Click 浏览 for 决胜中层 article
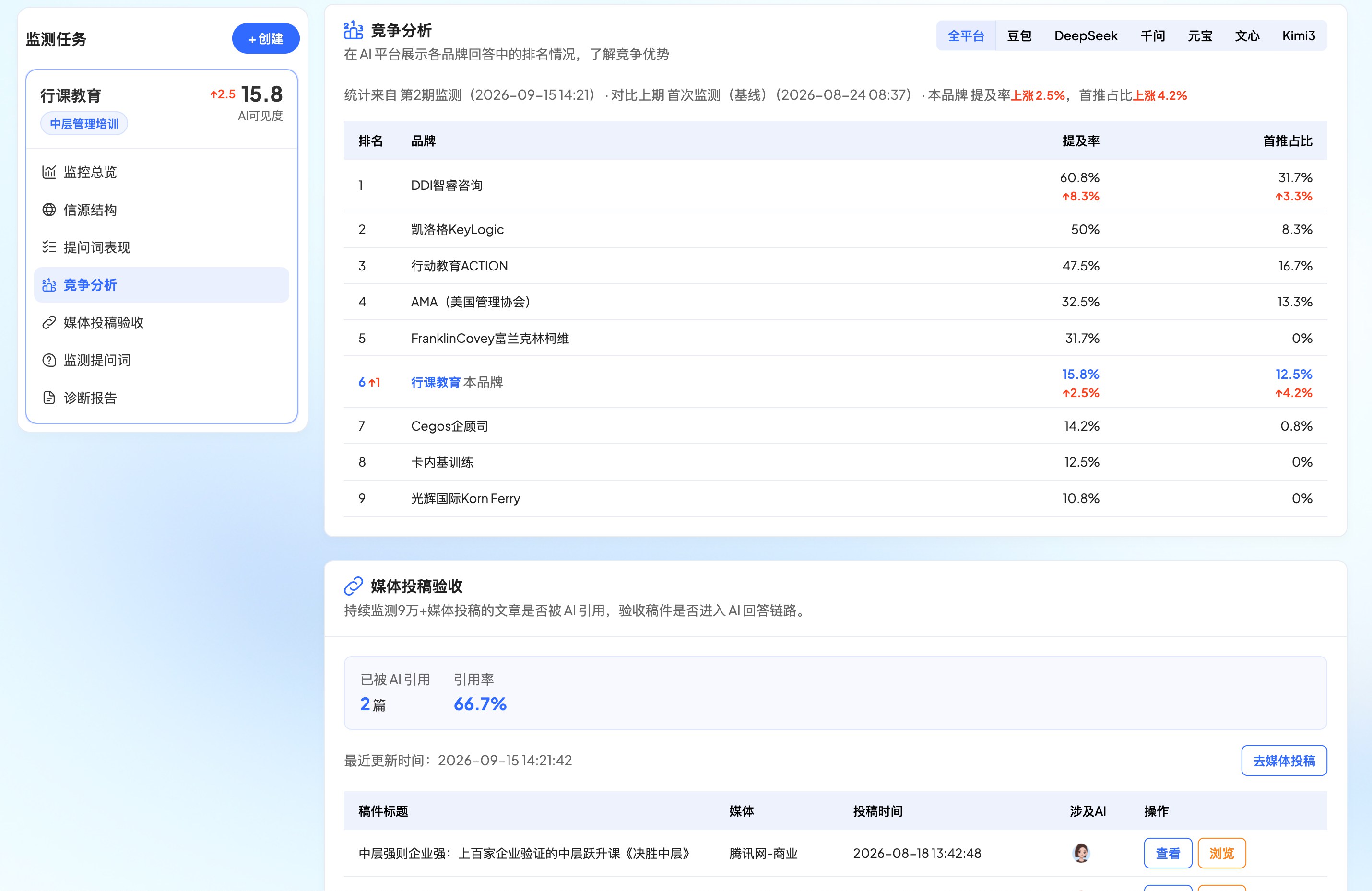 (x=1221, y=853)
